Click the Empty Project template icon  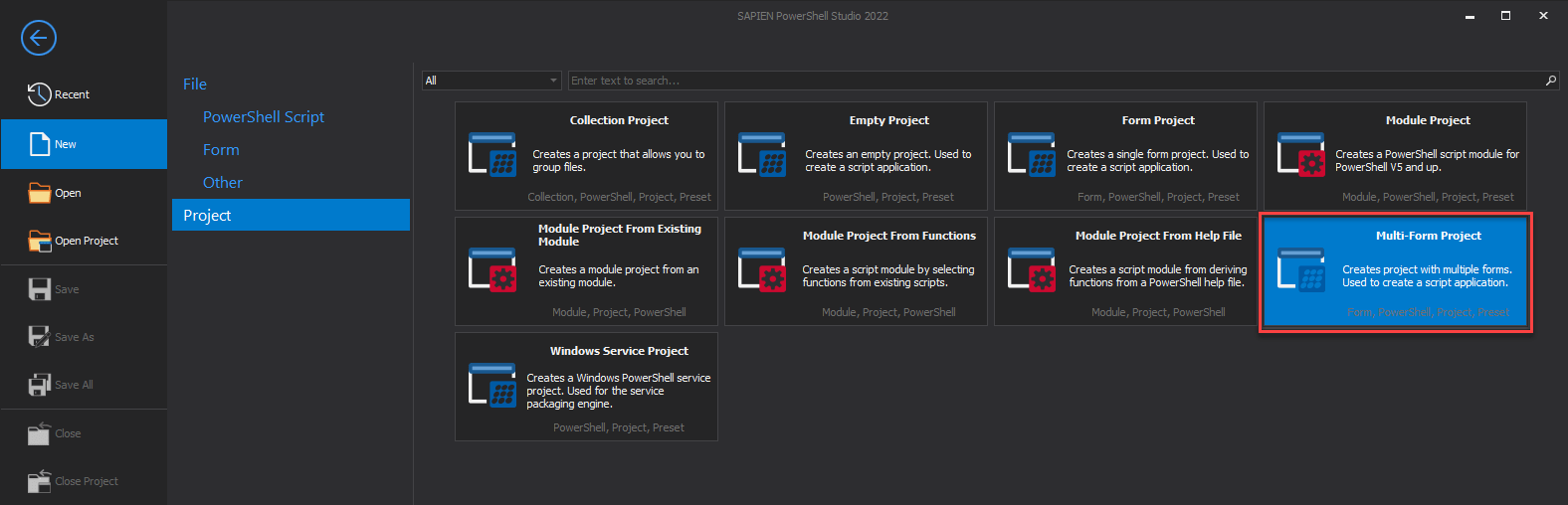tap(762, 155)
